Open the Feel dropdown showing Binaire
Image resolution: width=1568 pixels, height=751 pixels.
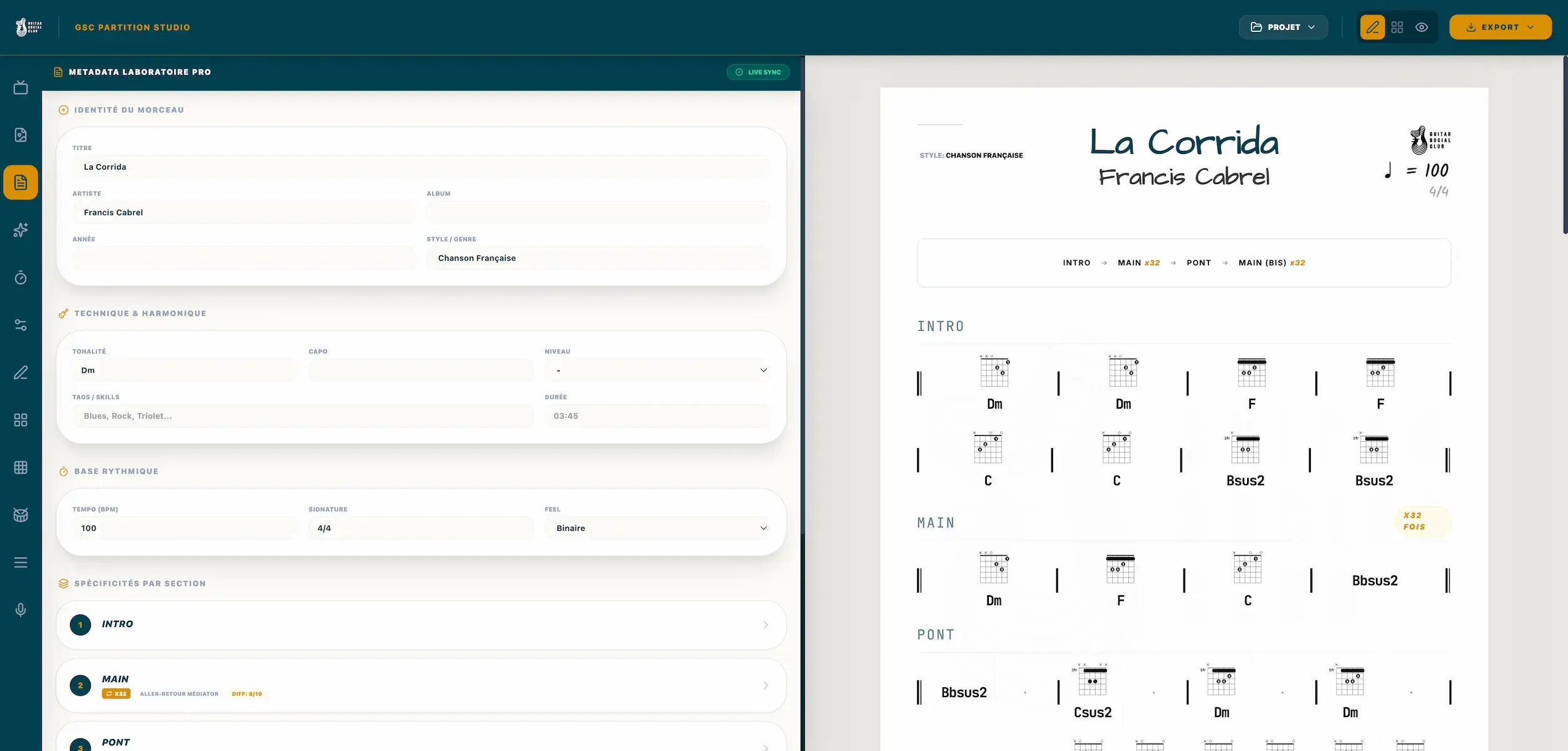(657, 528)
